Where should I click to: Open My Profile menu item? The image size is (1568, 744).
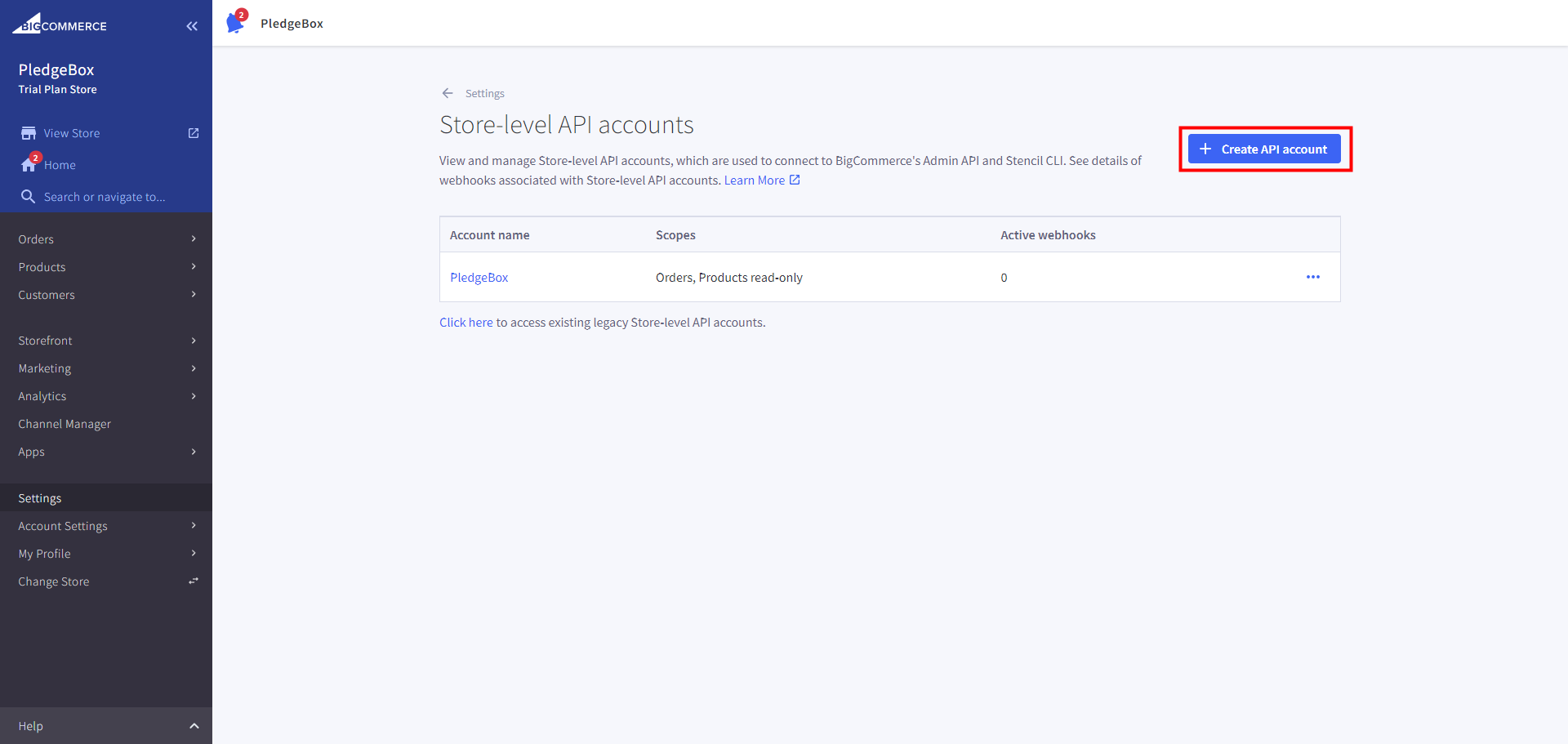coord(44,554)
